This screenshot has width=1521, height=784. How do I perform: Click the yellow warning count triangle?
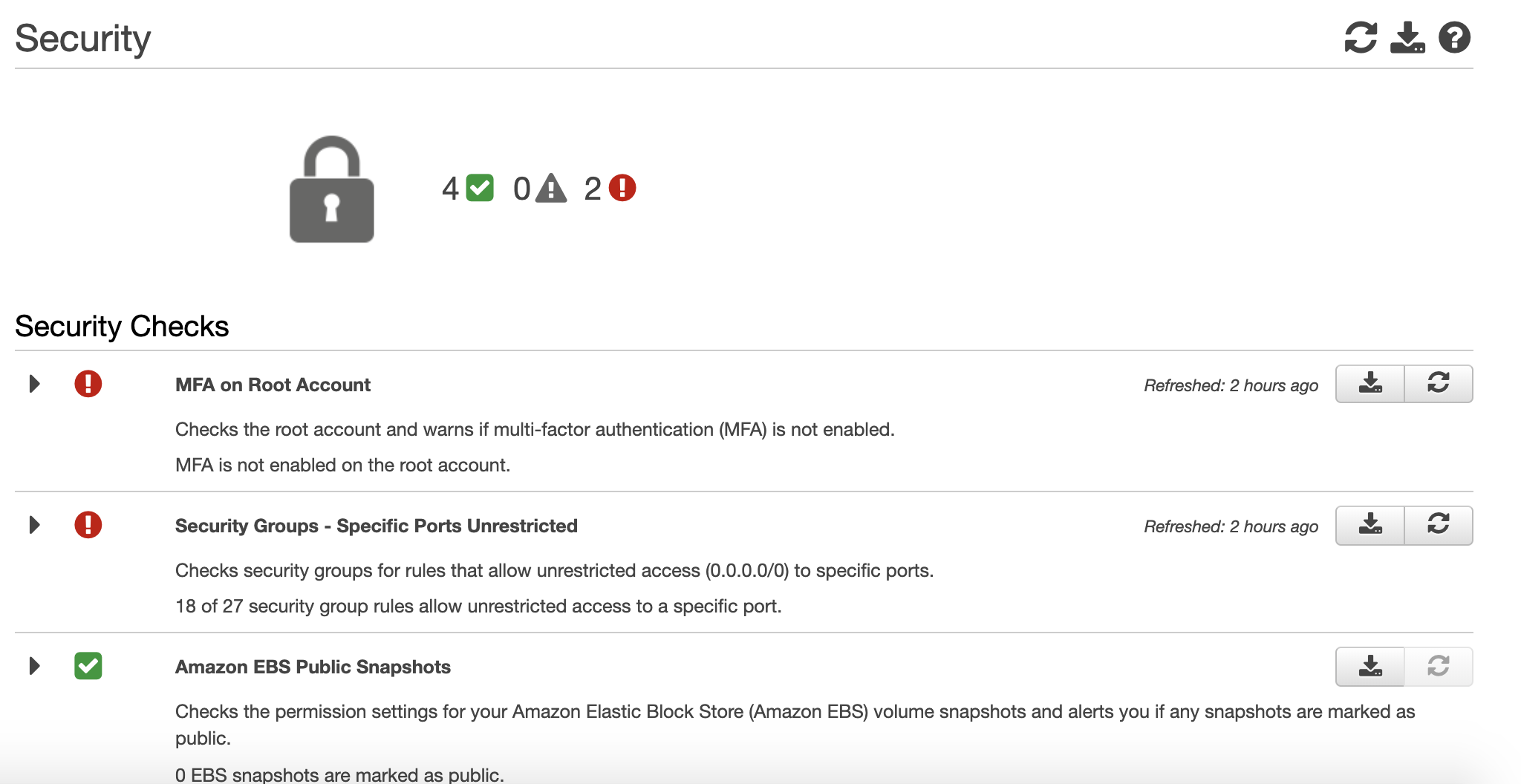(551, 188)
